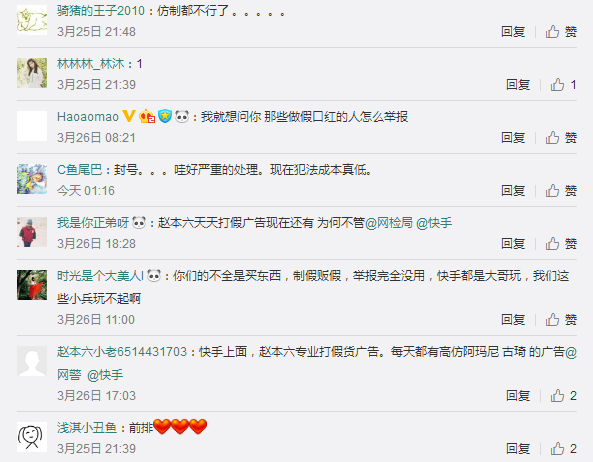This screenshot has width=593, height=462.
Task: Reply to 浅淇小丑鱼's comment
Action: [518, 449]
